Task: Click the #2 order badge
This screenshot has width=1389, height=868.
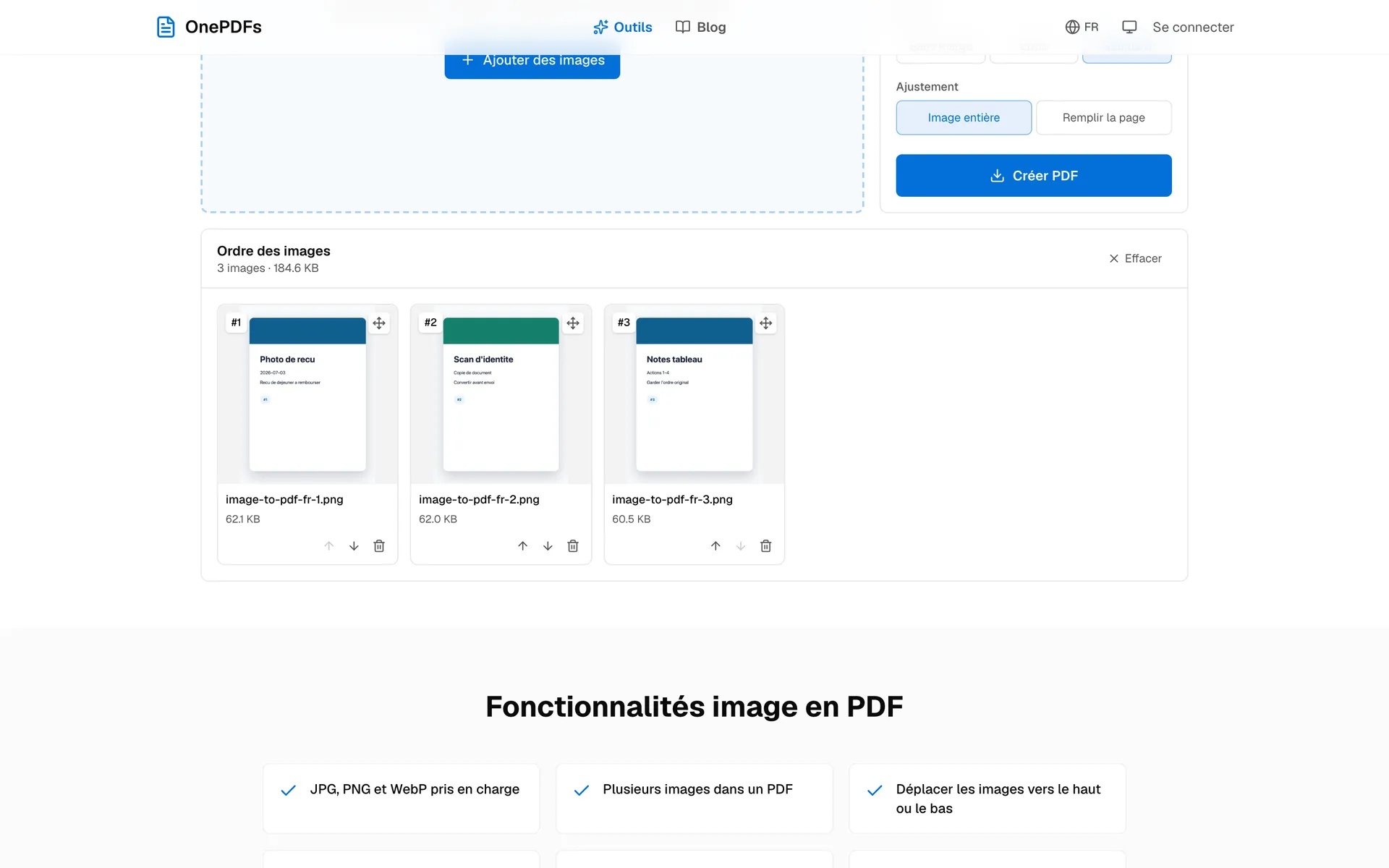Action: (x=430, y=323)
